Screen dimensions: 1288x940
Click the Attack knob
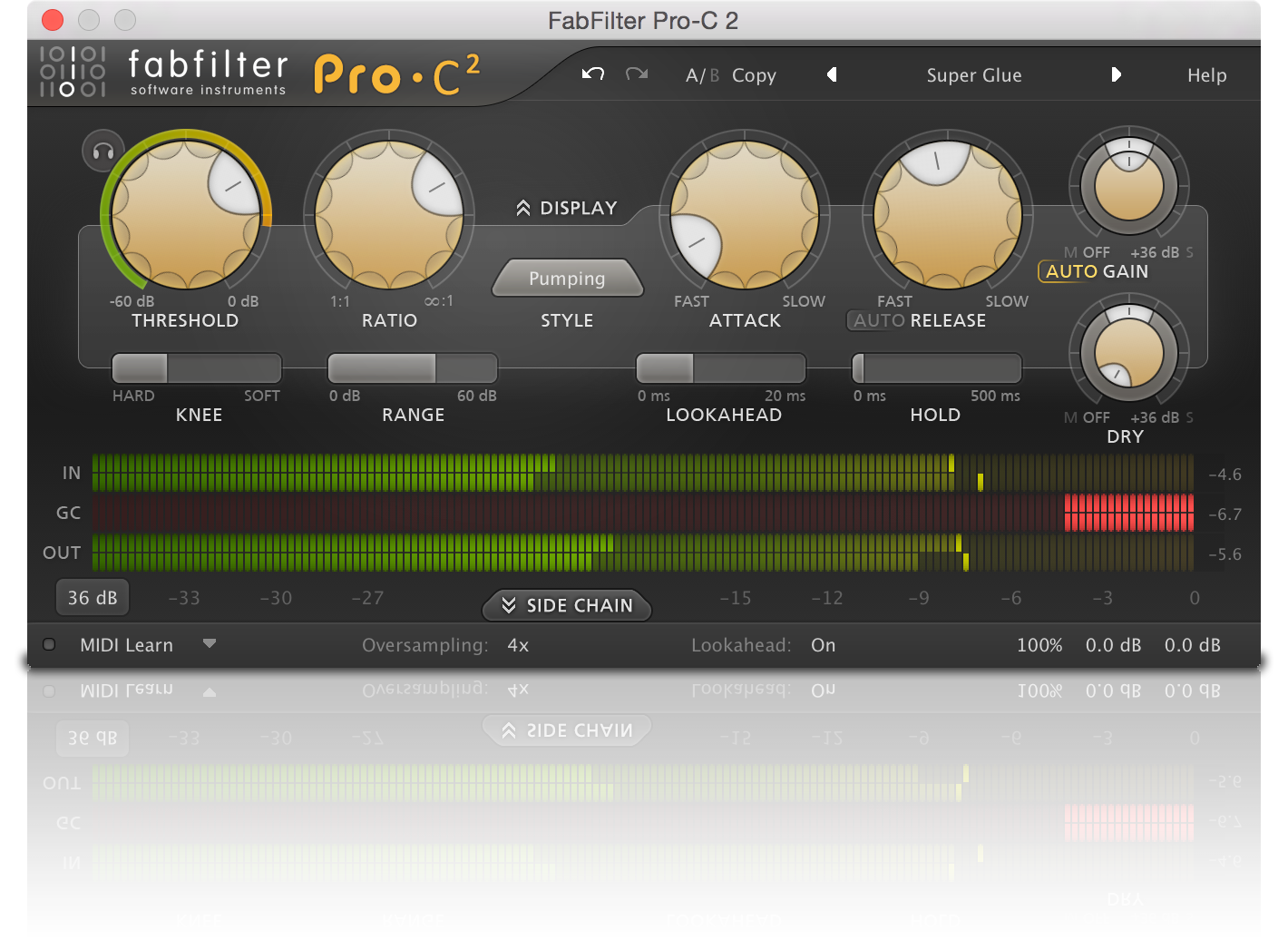point(745,215)
